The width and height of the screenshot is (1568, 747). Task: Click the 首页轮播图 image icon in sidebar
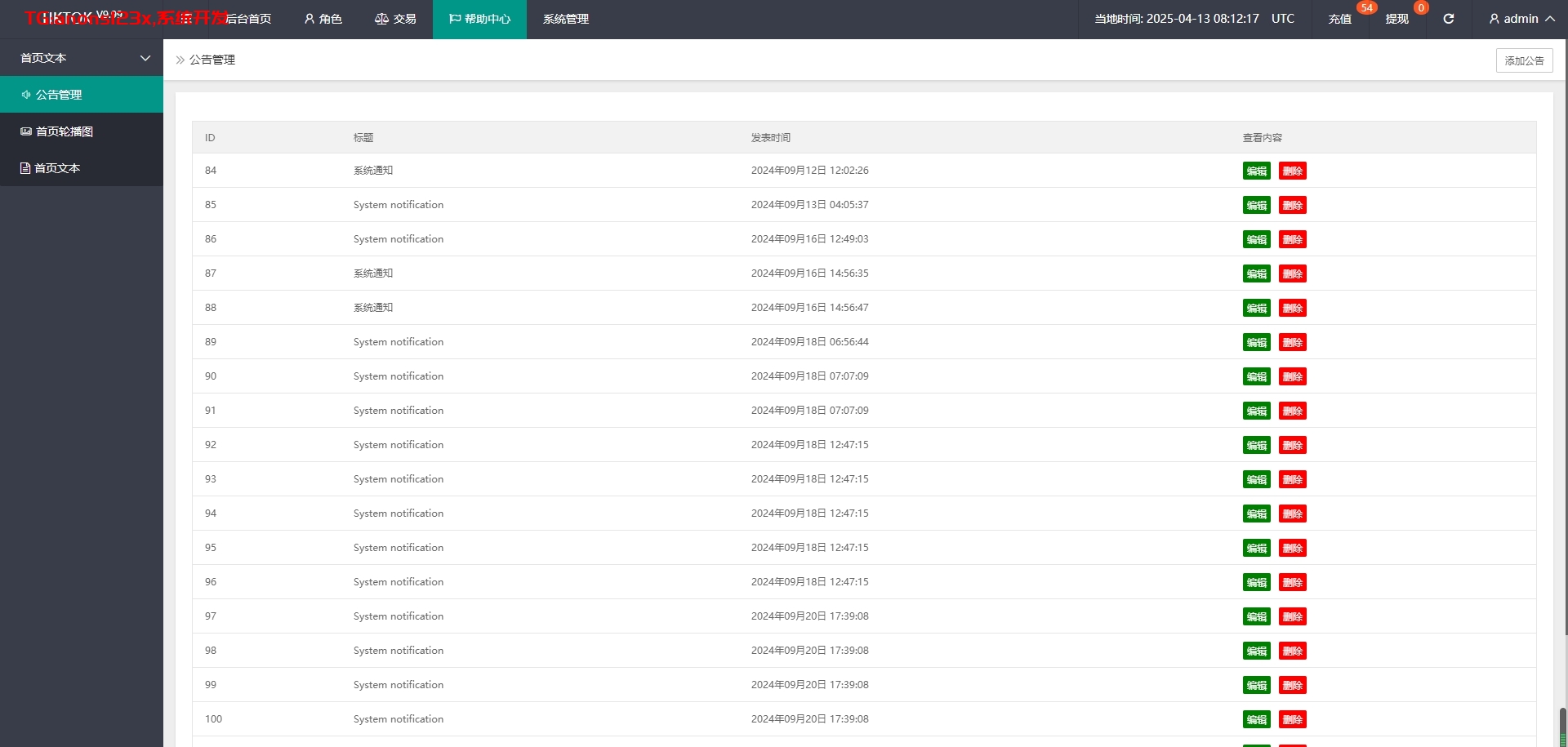pyautogui.click(x=26, y=131)
